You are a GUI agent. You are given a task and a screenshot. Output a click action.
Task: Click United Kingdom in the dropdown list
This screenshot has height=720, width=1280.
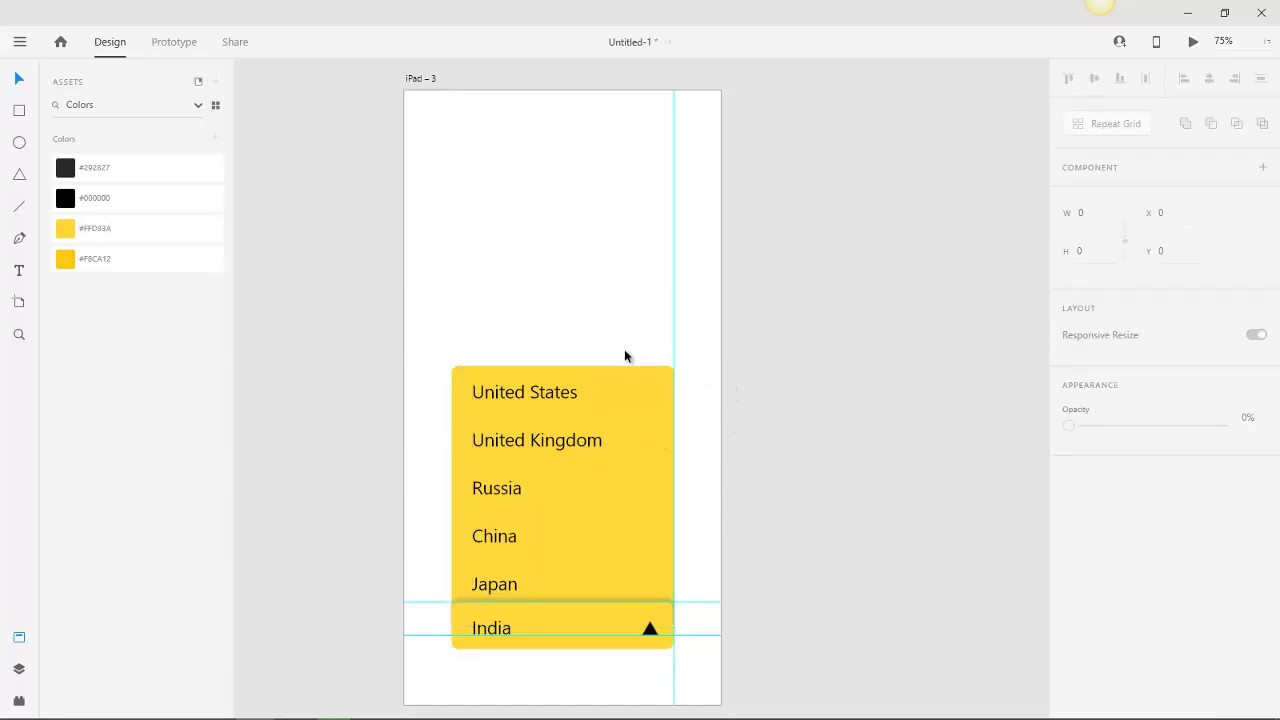click(x=537, y=440)
